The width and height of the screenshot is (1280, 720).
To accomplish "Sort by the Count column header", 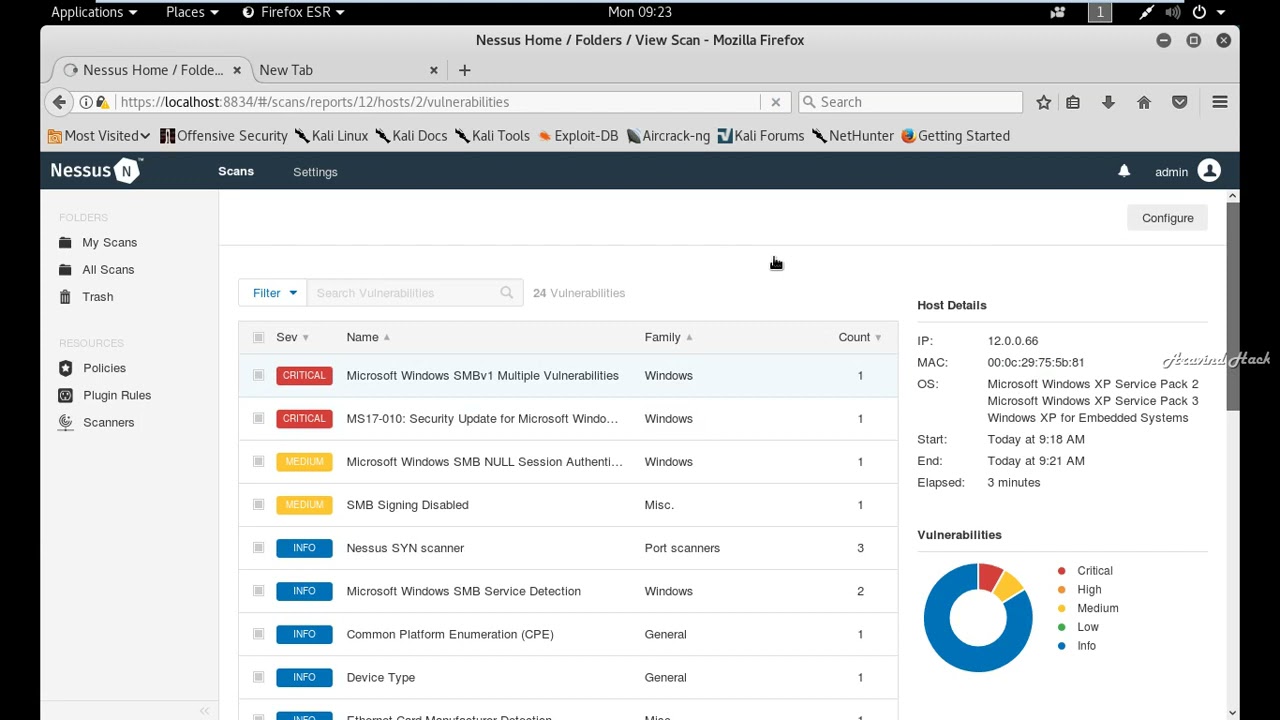I will tap(859, 337).
